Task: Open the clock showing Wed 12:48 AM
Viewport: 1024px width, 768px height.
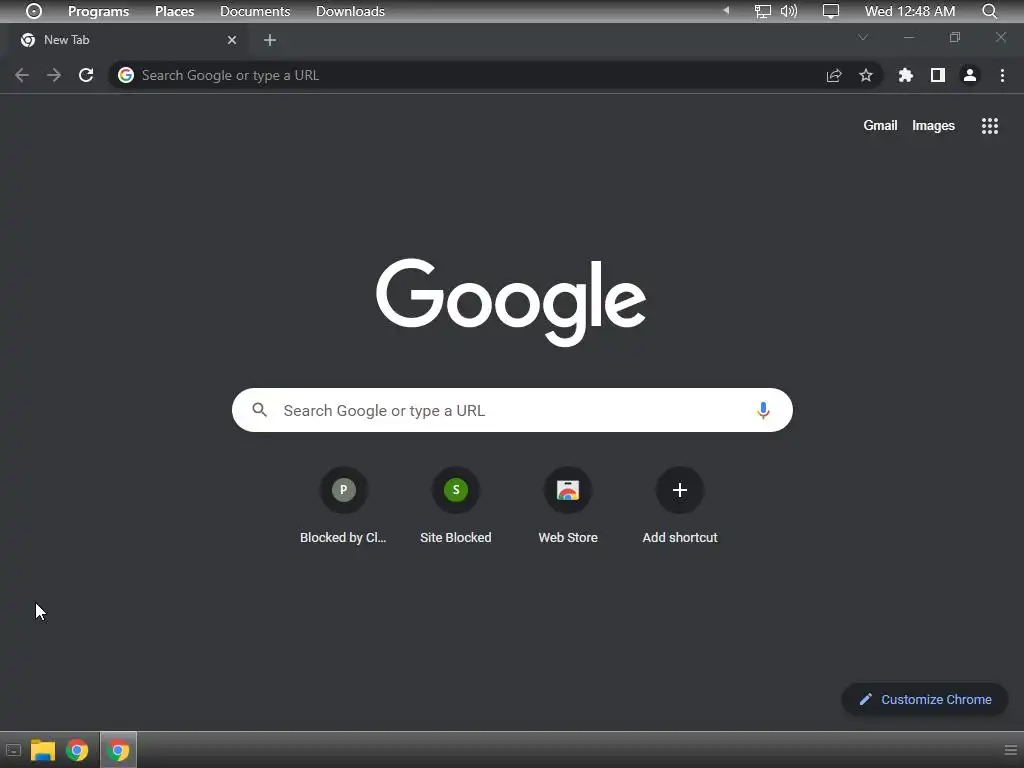Action: point(910,11)
